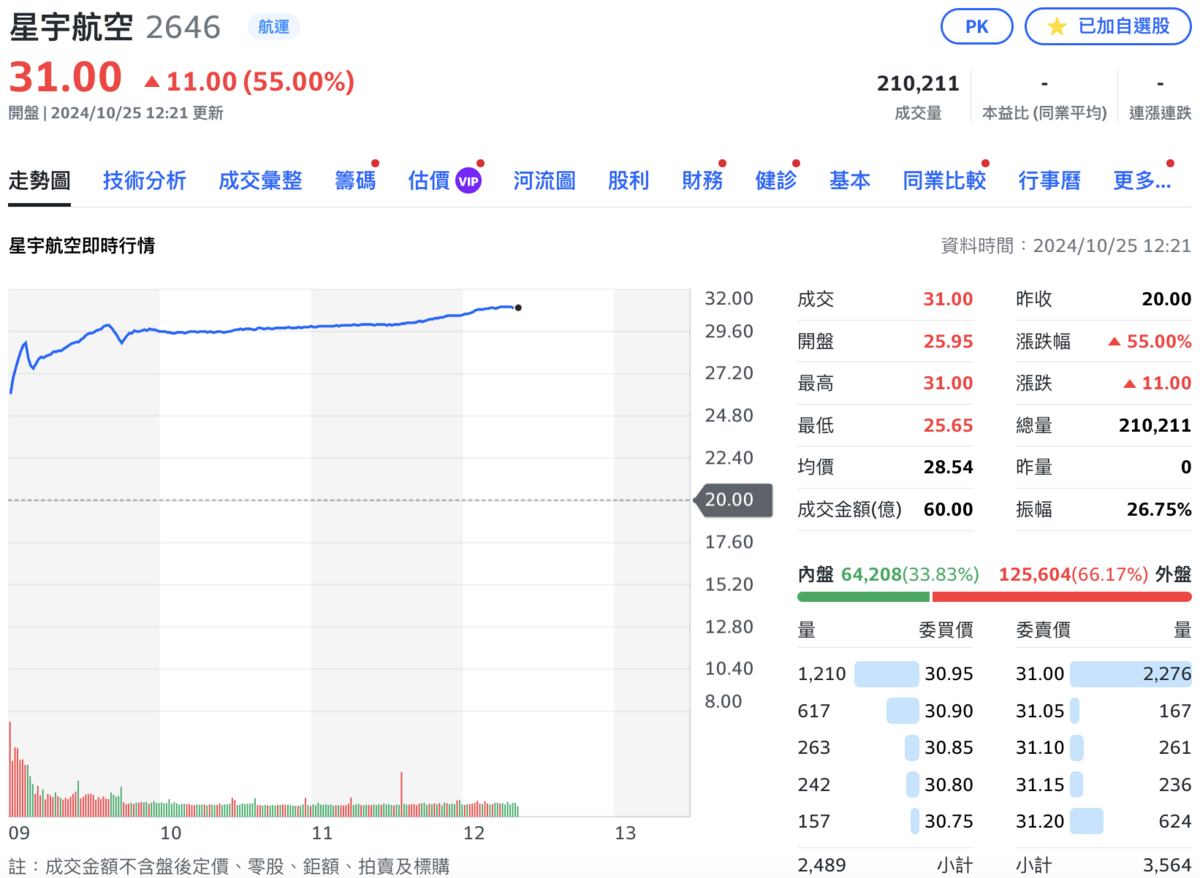Click the 星宇航空即時行情 section title
This screenshot has width=1200, height=878.
[x=82, y=245]
